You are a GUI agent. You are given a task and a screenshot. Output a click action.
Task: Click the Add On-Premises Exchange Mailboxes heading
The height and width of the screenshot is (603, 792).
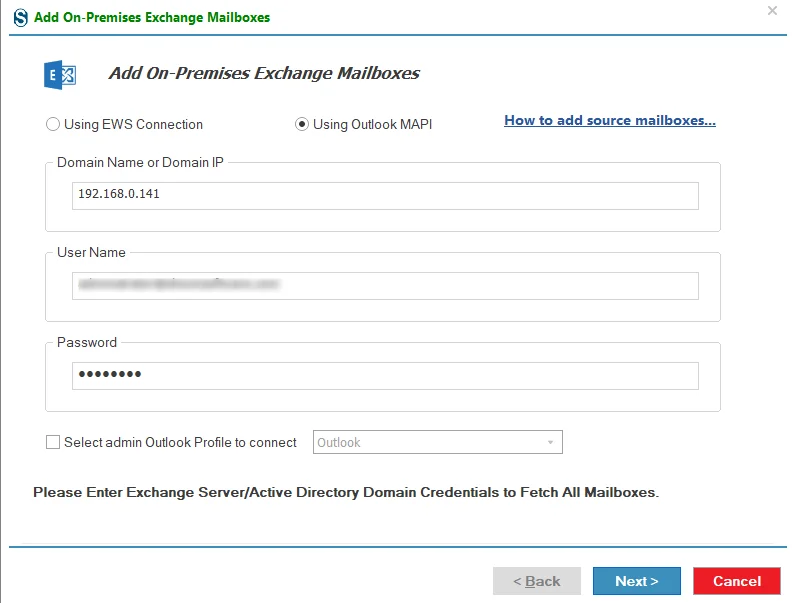264,73
